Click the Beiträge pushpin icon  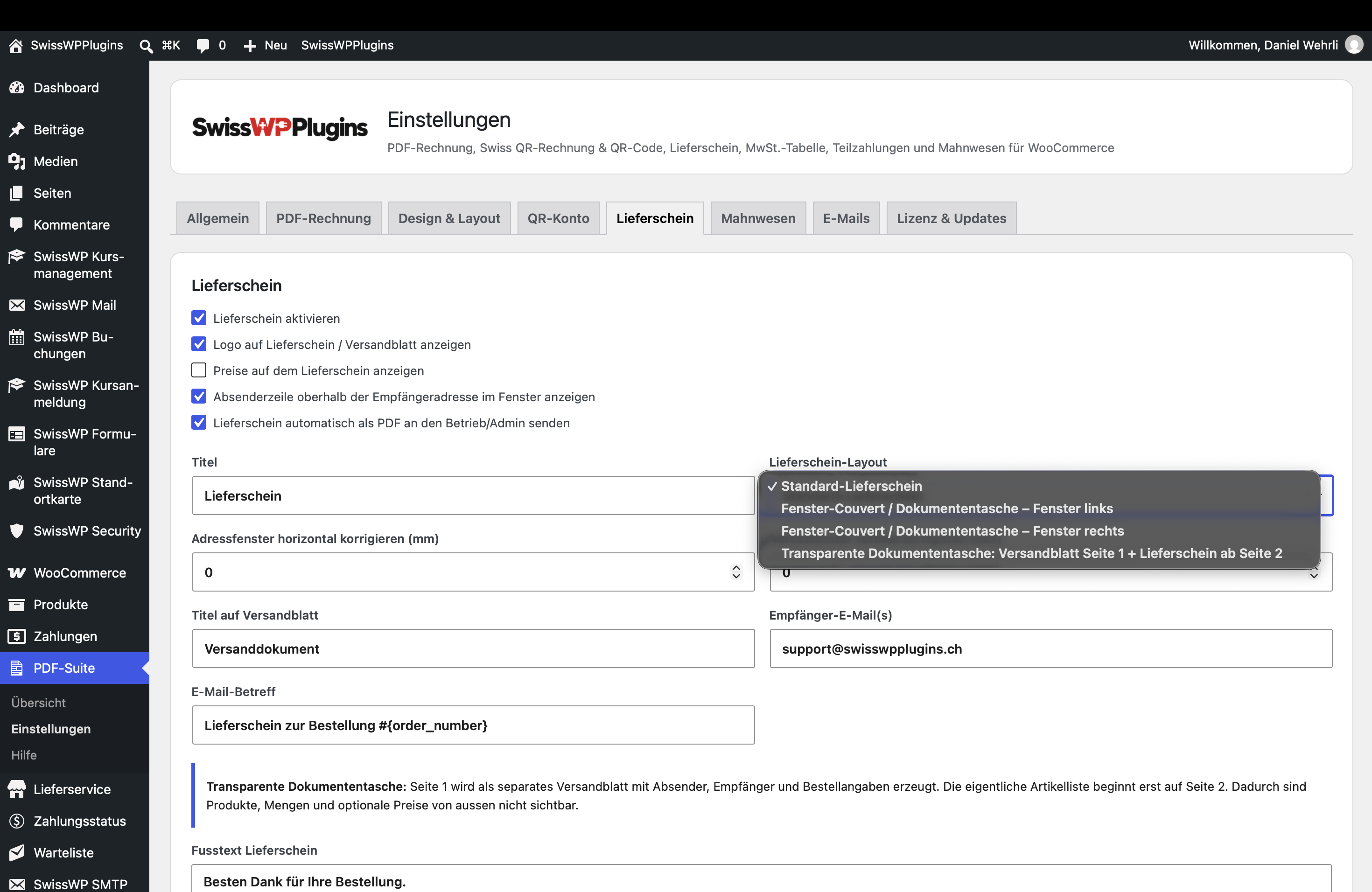[x=17, y=130]
